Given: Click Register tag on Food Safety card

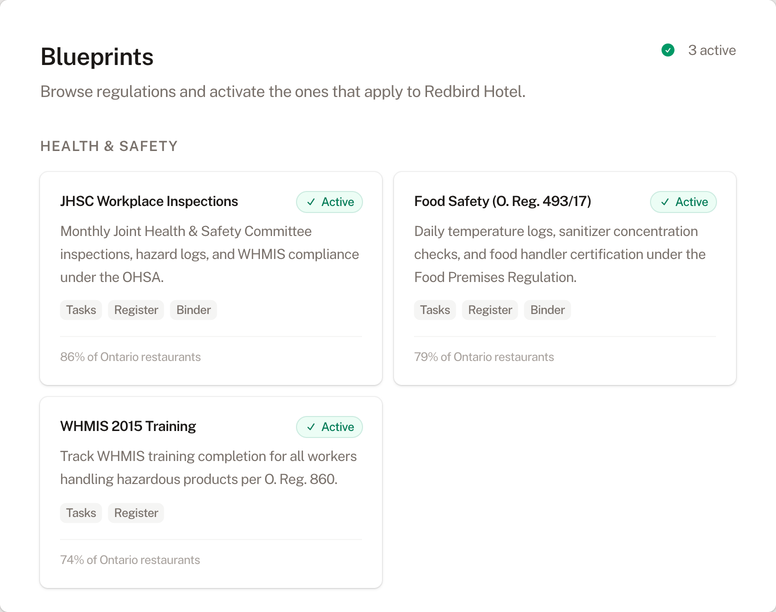Looking at the screenshot, I should coord(490,310).
